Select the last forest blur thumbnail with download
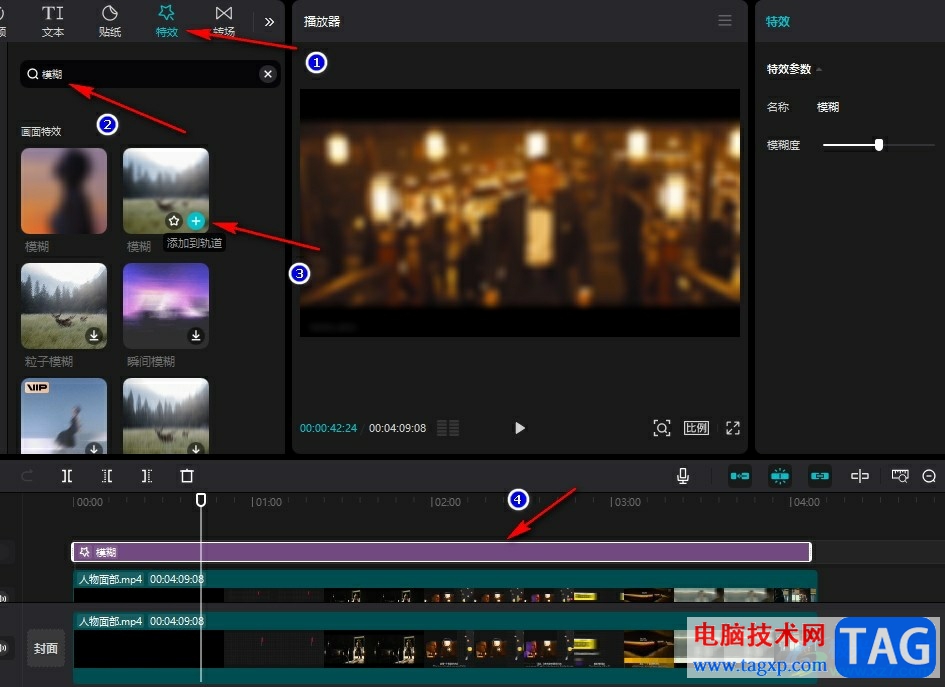Screen dimensions: 945x687 tap(166, 416)
